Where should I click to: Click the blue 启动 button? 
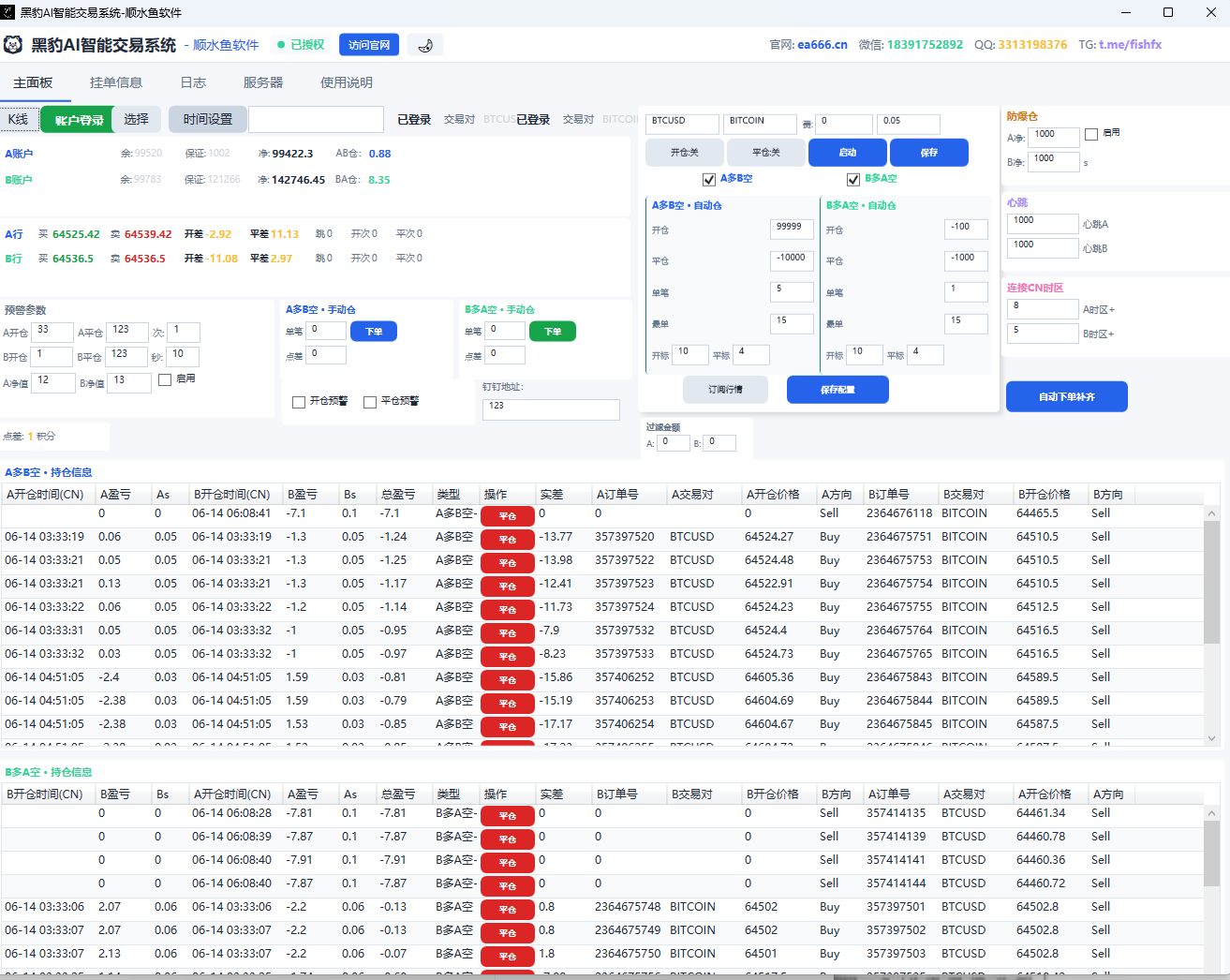848,153
